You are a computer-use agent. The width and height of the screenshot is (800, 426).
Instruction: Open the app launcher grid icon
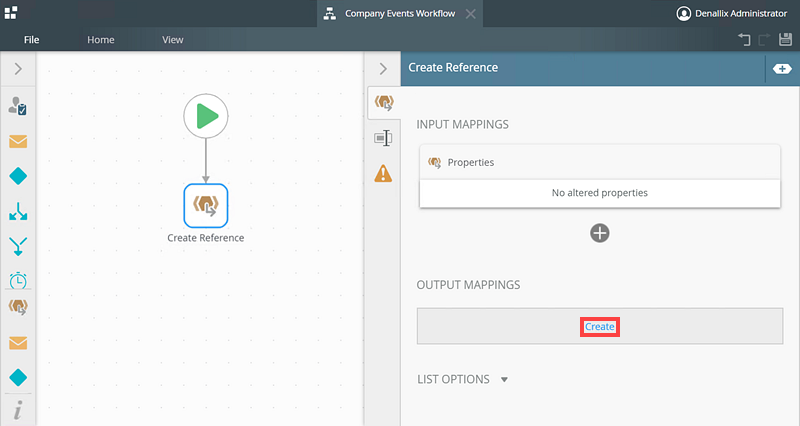click(11, 13)
